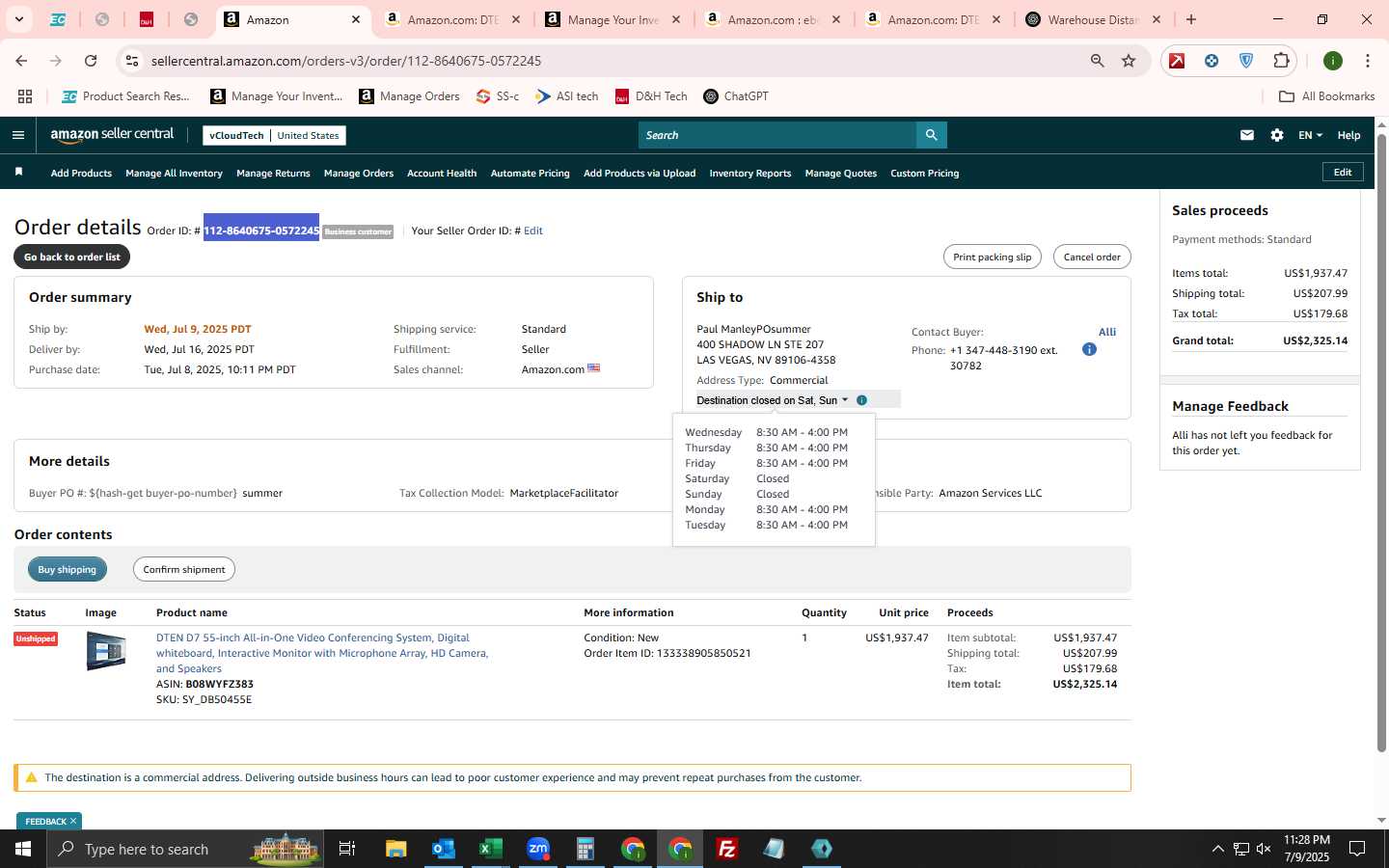1389x868 pixels.
Task: Click Windows taskbar search box
Action: point(186,849)
